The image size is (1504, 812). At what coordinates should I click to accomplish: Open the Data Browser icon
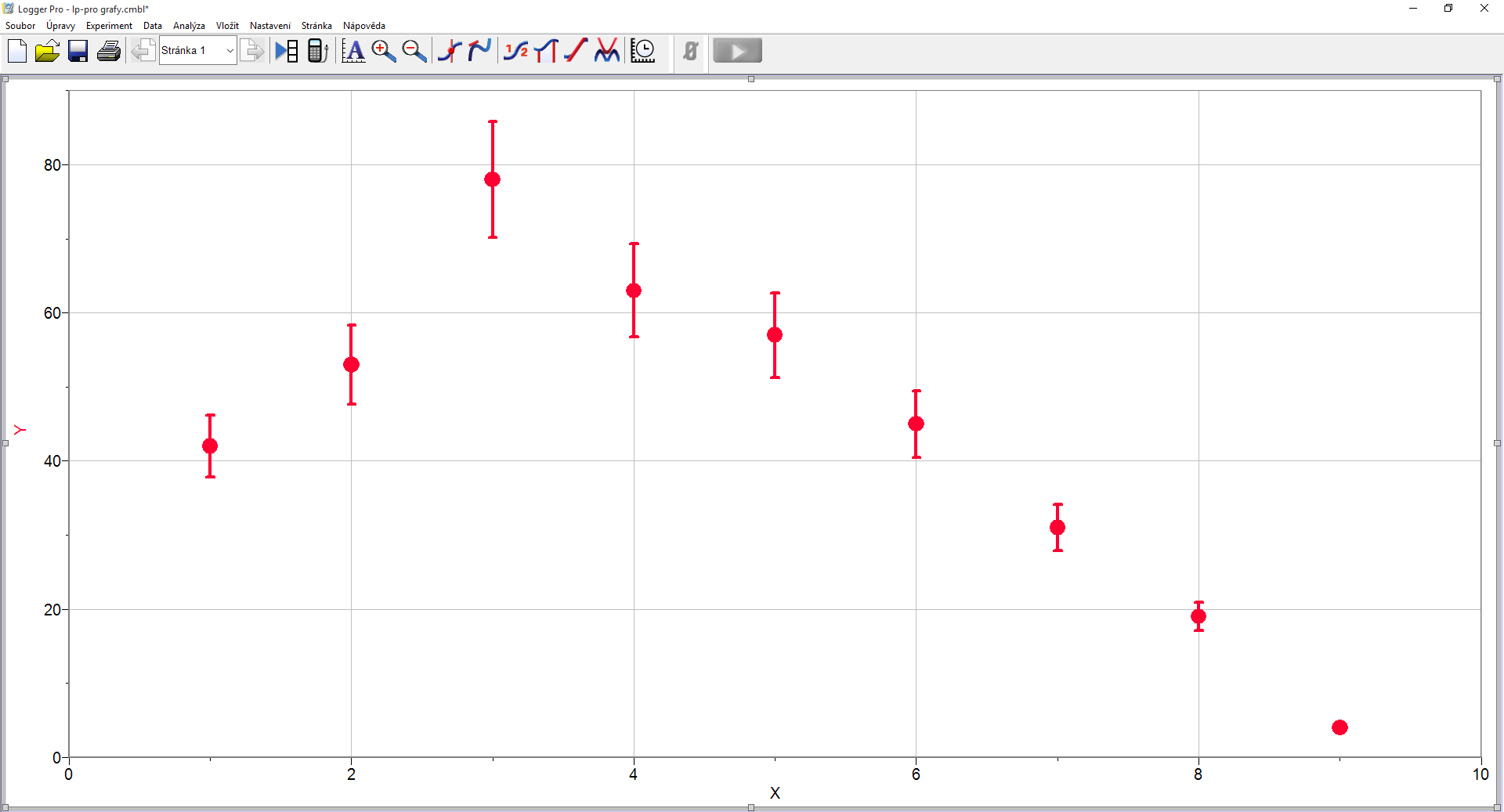coord(287,51)
